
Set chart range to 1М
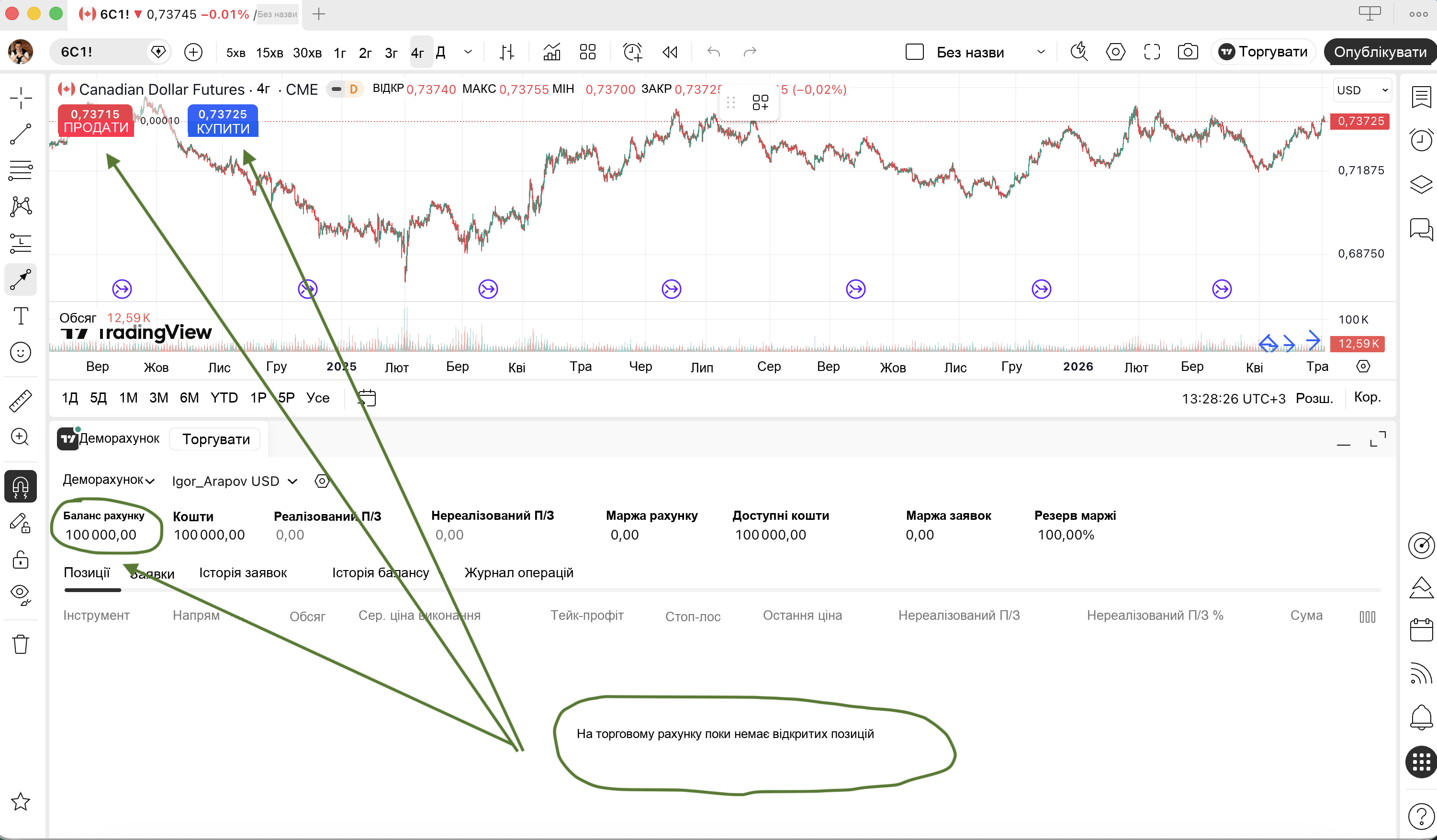128,397
